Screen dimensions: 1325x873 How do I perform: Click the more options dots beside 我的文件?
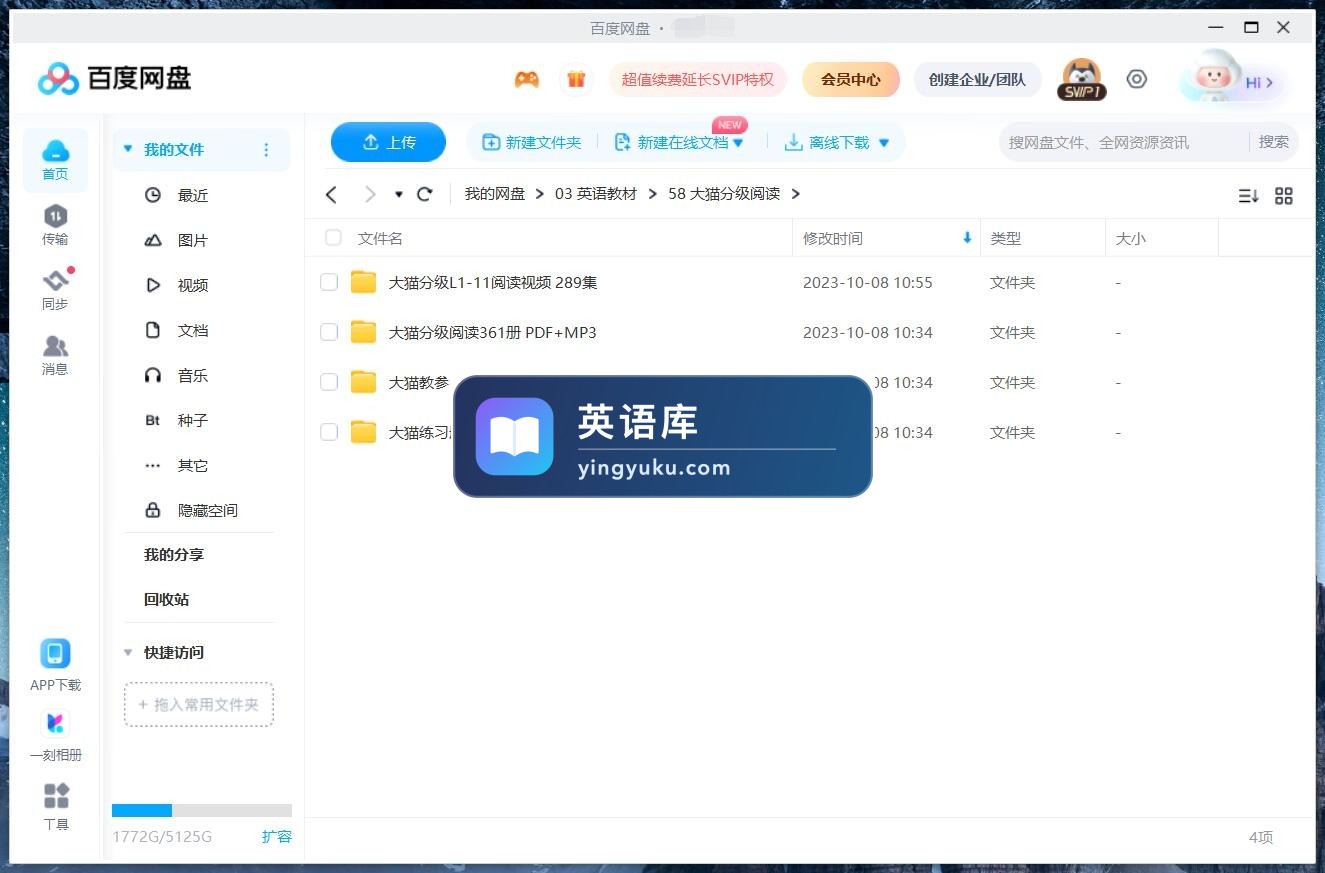pyautogui.click(x=266, y=150)
